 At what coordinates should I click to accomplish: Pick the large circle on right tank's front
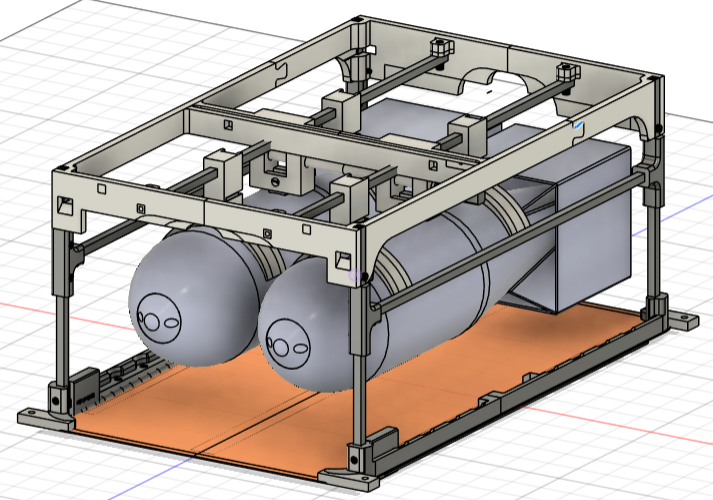pyautogui.click(x=288, y=344)
